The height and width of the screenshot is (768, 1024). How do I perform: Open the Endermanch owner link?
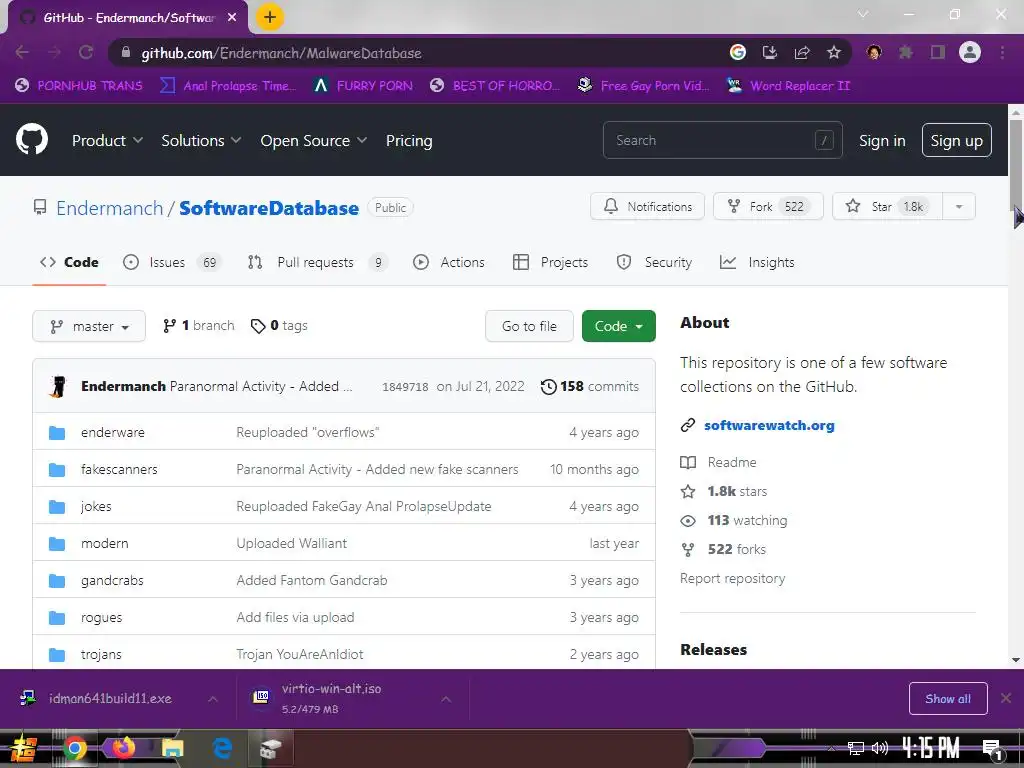click(x=109, y=208)
